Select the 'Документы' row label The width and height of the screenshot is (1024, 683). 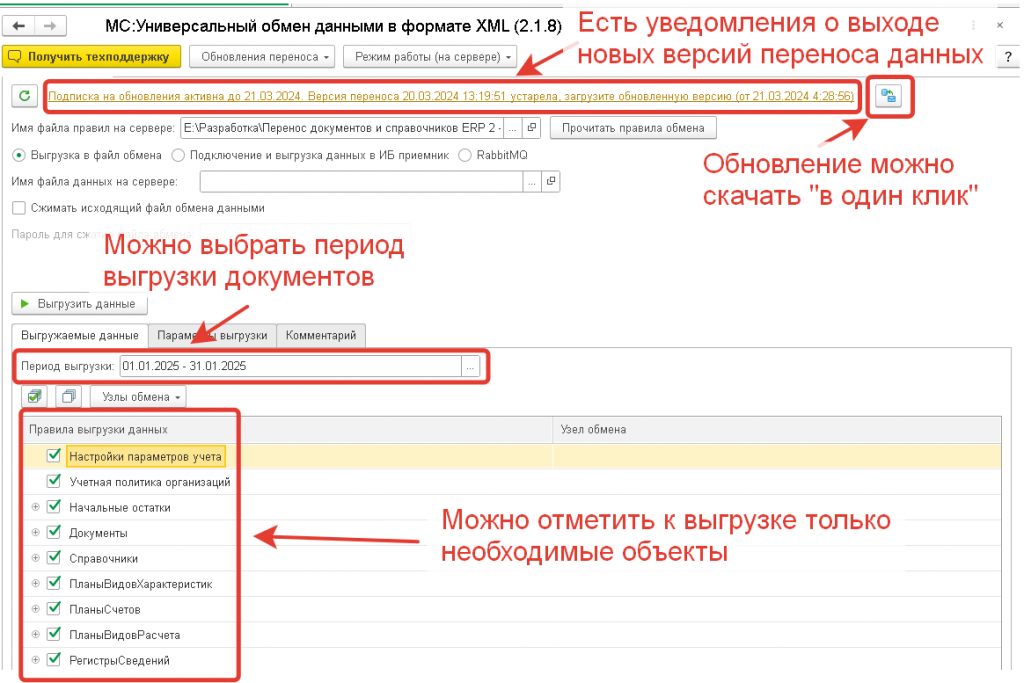pyautogui.click(x=98, y=533)
